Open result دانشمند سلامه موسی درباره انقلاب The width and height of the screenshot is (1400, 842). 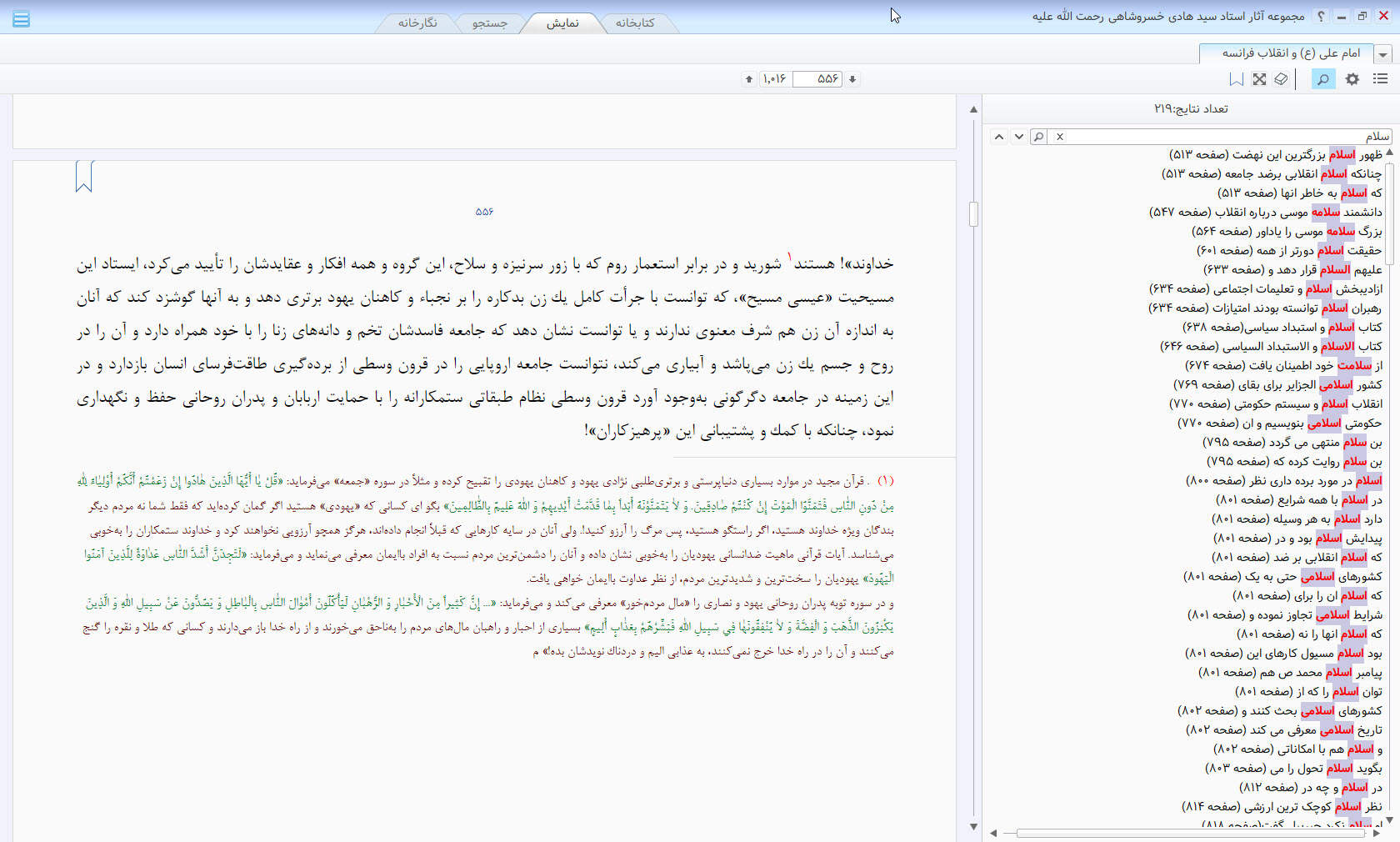tap(1266, 213)
